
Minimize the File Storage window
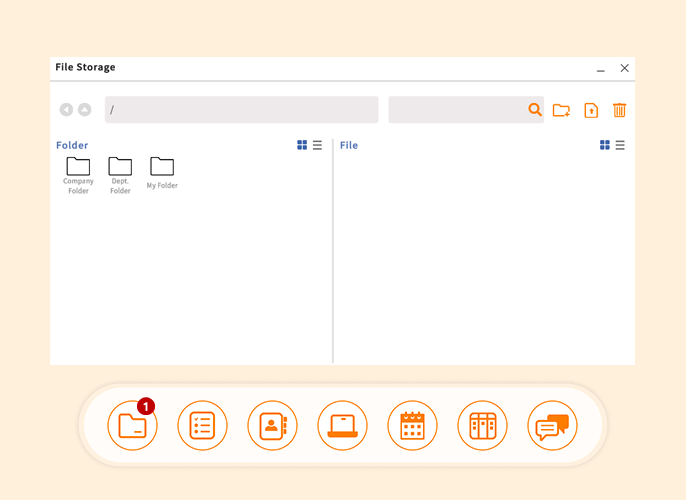601,69
